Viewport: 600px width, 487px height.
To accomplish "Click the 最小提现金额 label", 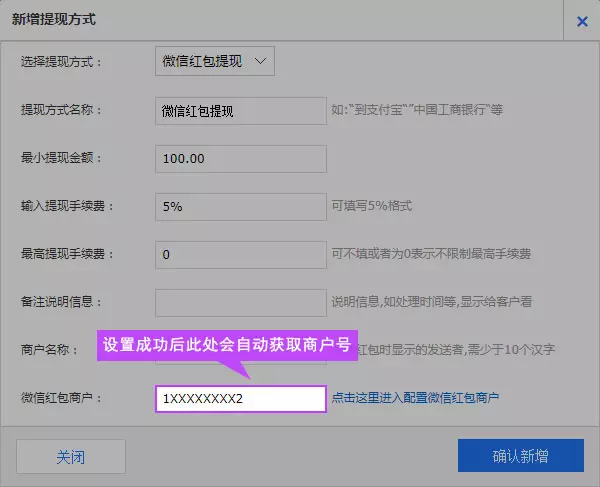I will click(61, 158).
